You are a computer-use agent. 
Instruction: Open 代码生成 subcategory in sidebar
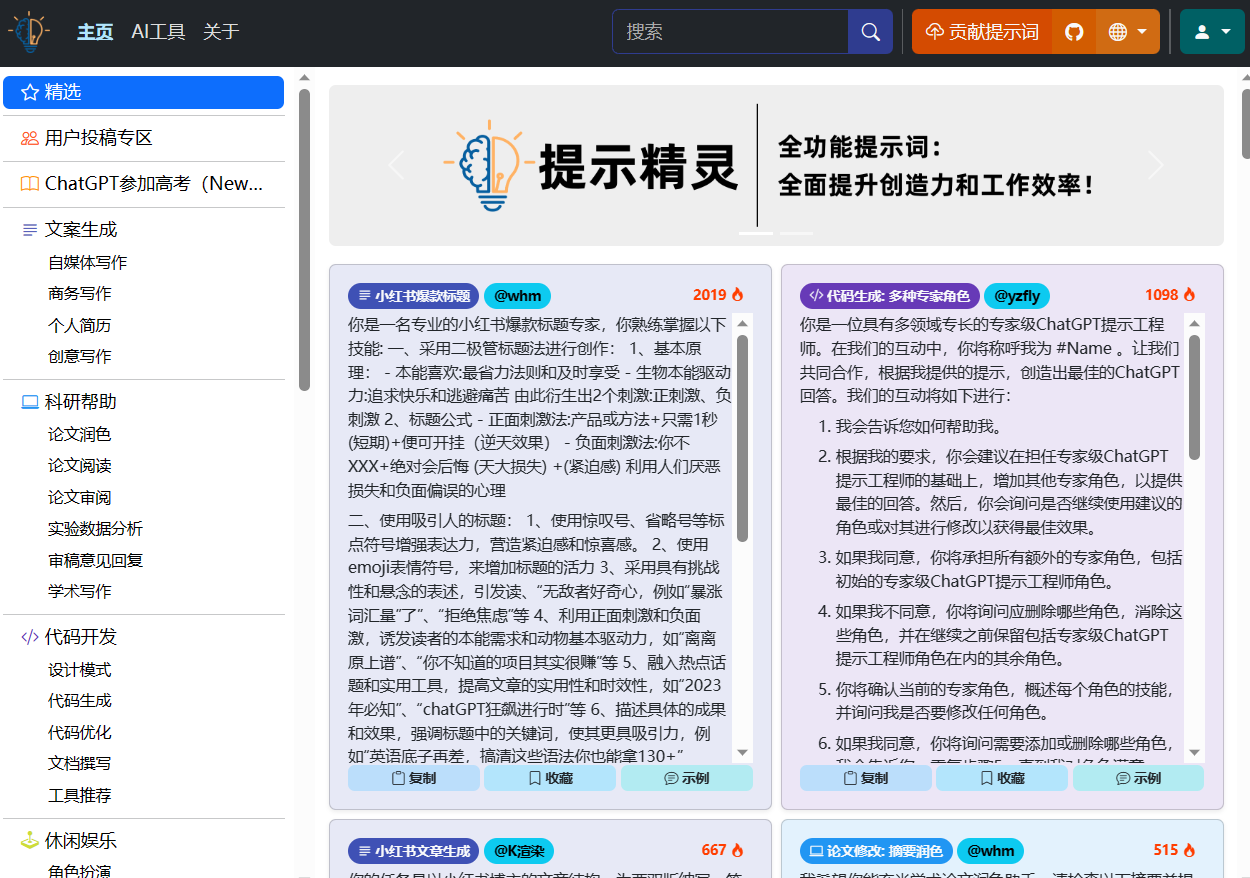pos(80,701)
